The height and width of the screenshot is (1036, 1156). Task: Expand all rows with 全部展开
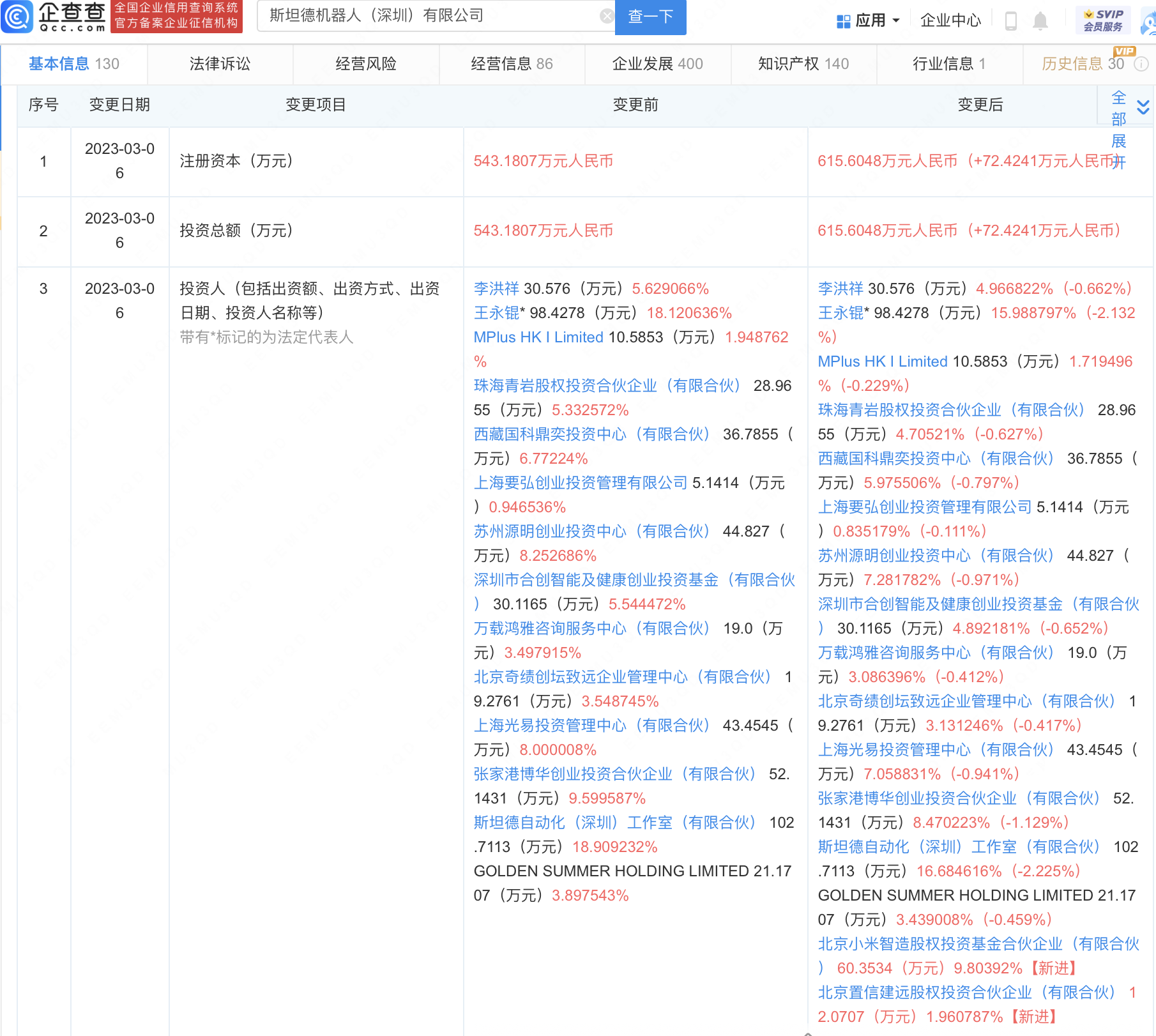point(1118,130)
